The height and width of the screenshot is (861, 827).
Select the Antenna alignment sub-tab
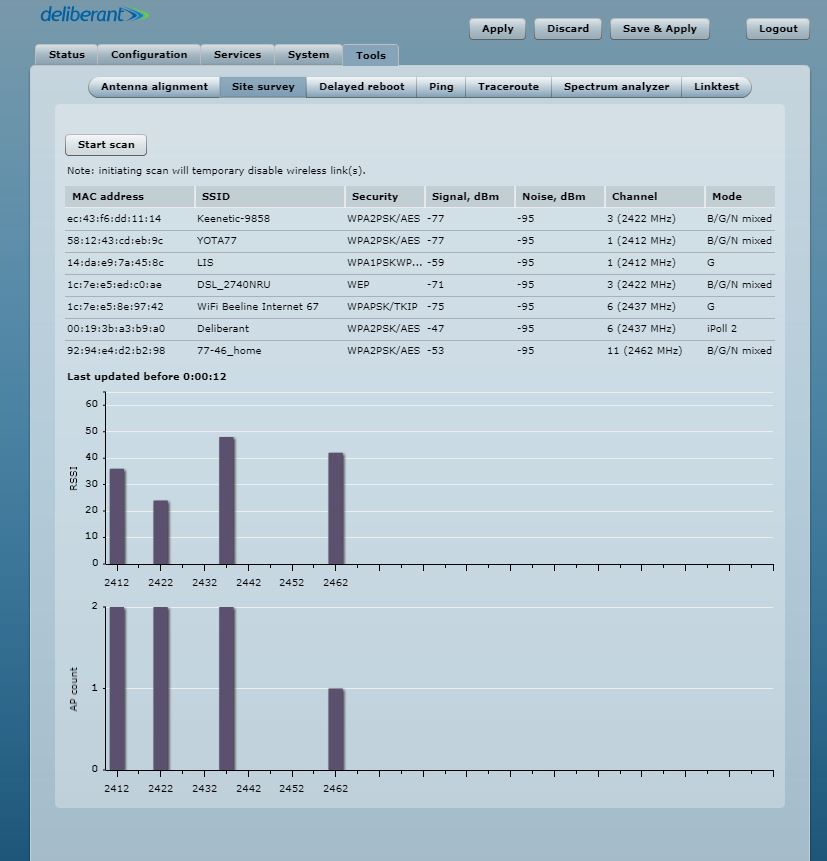pos(154,87)
